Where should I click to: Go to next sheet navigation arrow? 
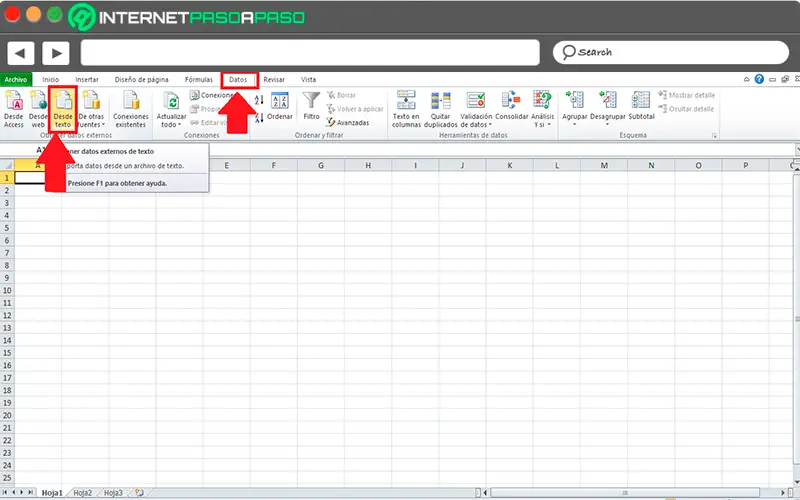(x=21, y=492)
